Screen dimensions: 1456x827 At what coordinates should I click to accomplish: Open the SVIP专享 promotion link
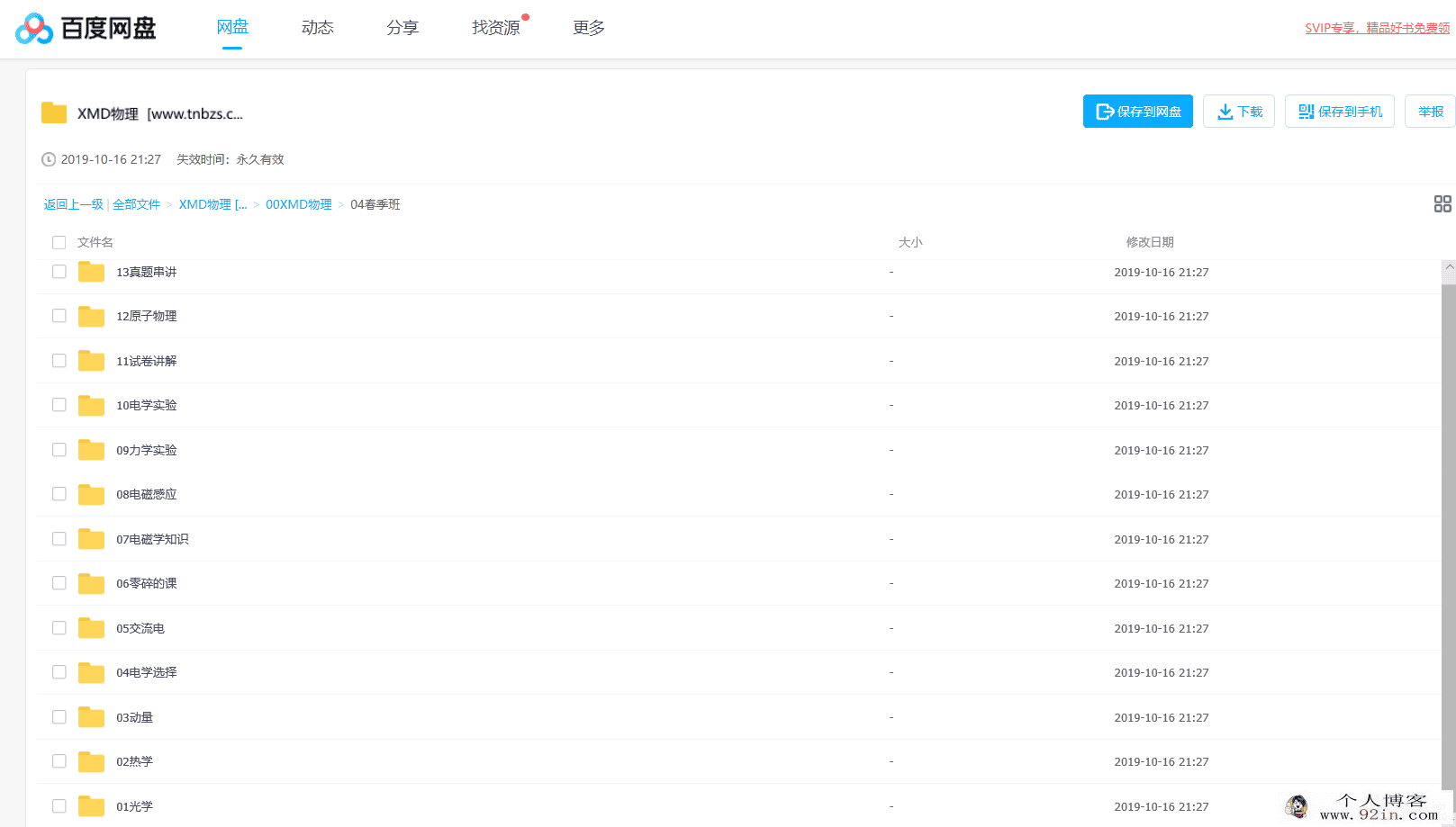1378,28
